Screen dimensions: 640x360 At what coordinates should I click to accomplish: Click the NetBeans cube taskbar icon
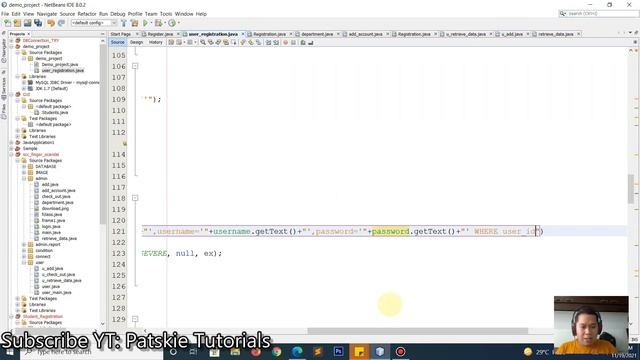[380, 351]
